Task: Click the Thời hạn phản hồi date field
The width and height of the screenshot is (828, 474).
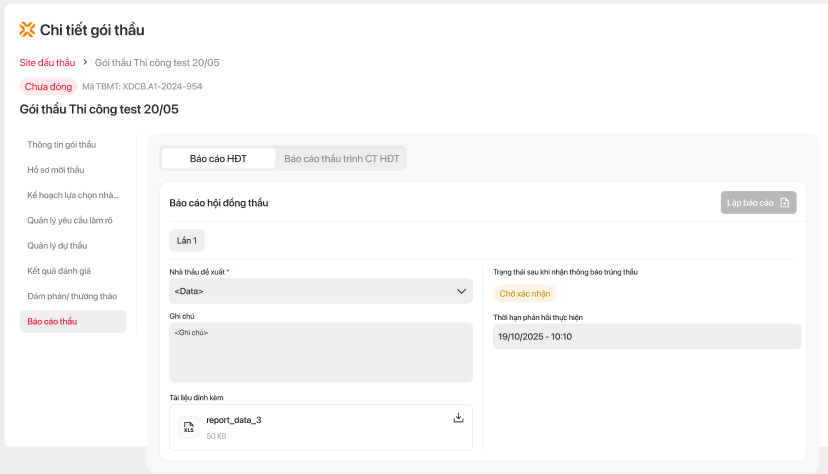Action: 647,336
